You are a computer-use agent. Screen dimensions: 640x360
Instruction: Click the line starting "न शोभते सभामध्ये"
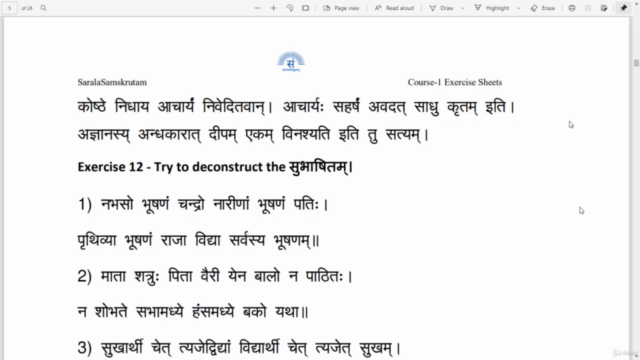pyautogui.click(x=193, y=312)
